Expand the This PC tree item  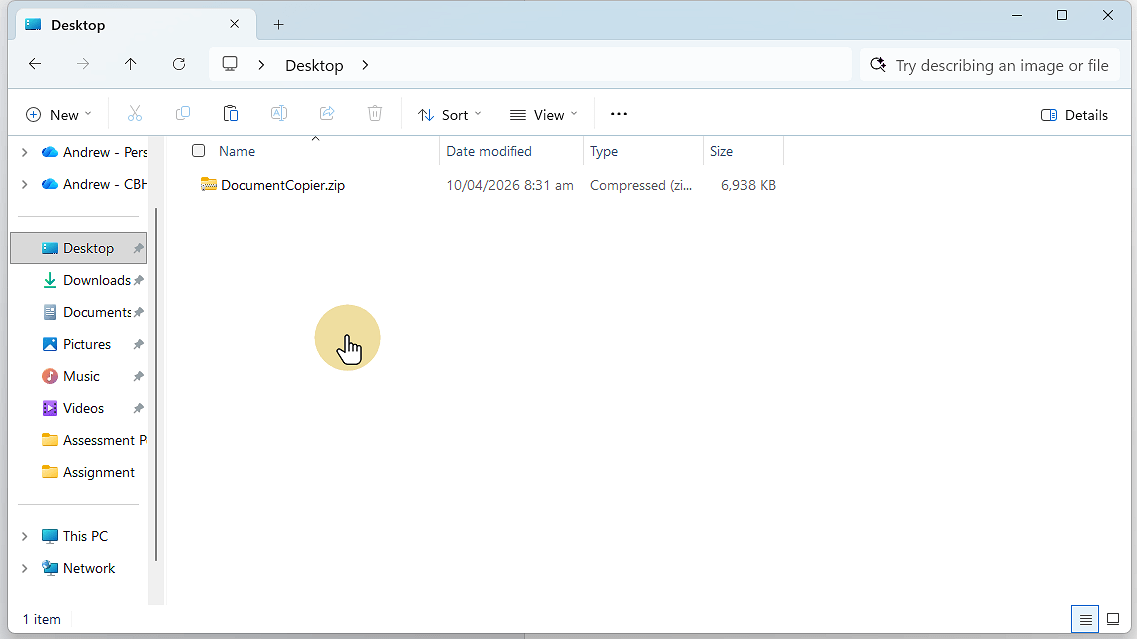[x=23, y=535]
